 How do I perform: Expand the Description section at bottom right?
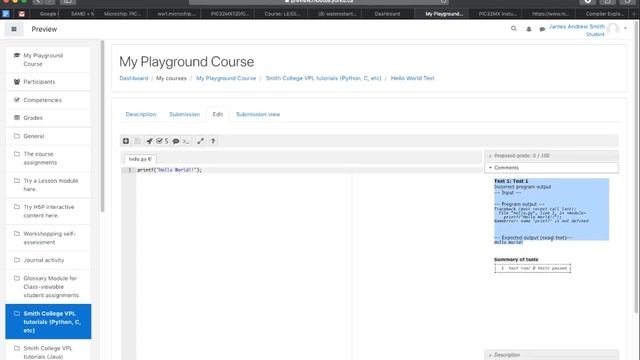[x=551, y=355]
